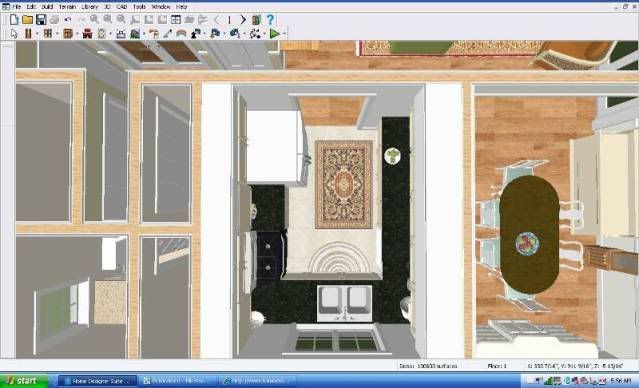Open the Library menu
Image resolution: width=639 pixels, height=388 pixels.
pos(89,7)
